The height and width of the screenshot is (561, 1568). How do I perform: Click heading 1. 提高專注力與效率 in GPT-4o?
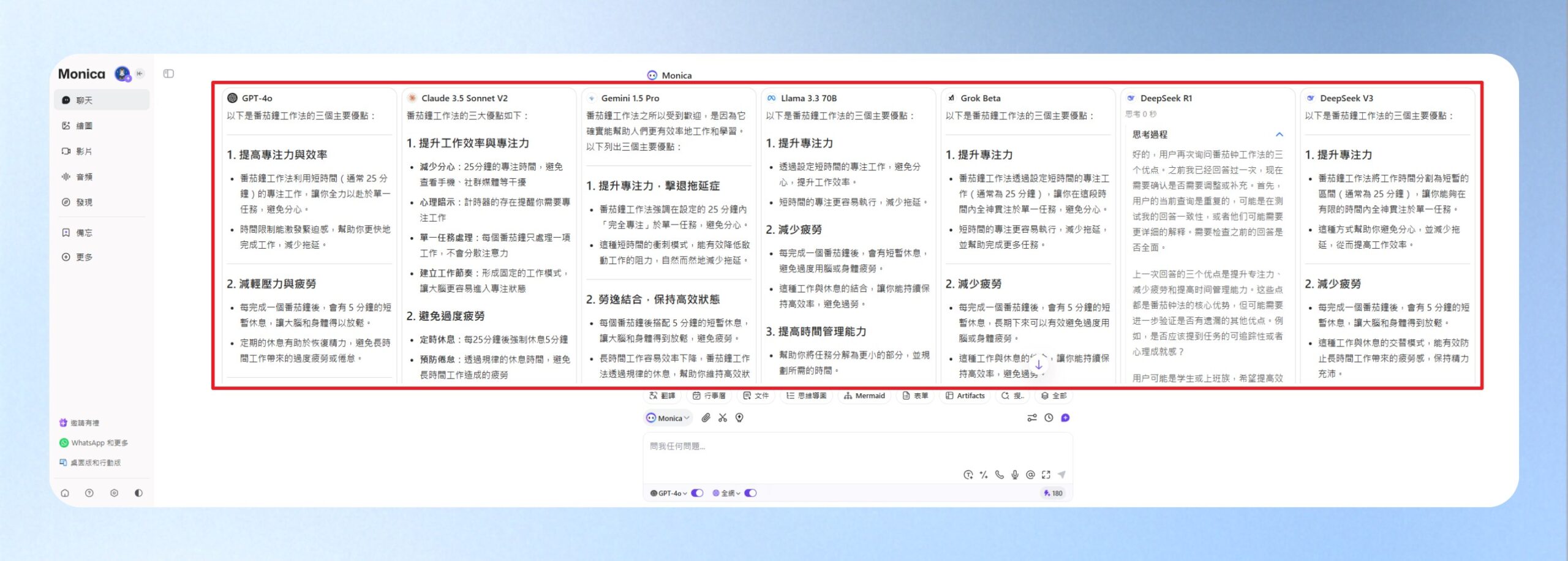pos(277,155)
